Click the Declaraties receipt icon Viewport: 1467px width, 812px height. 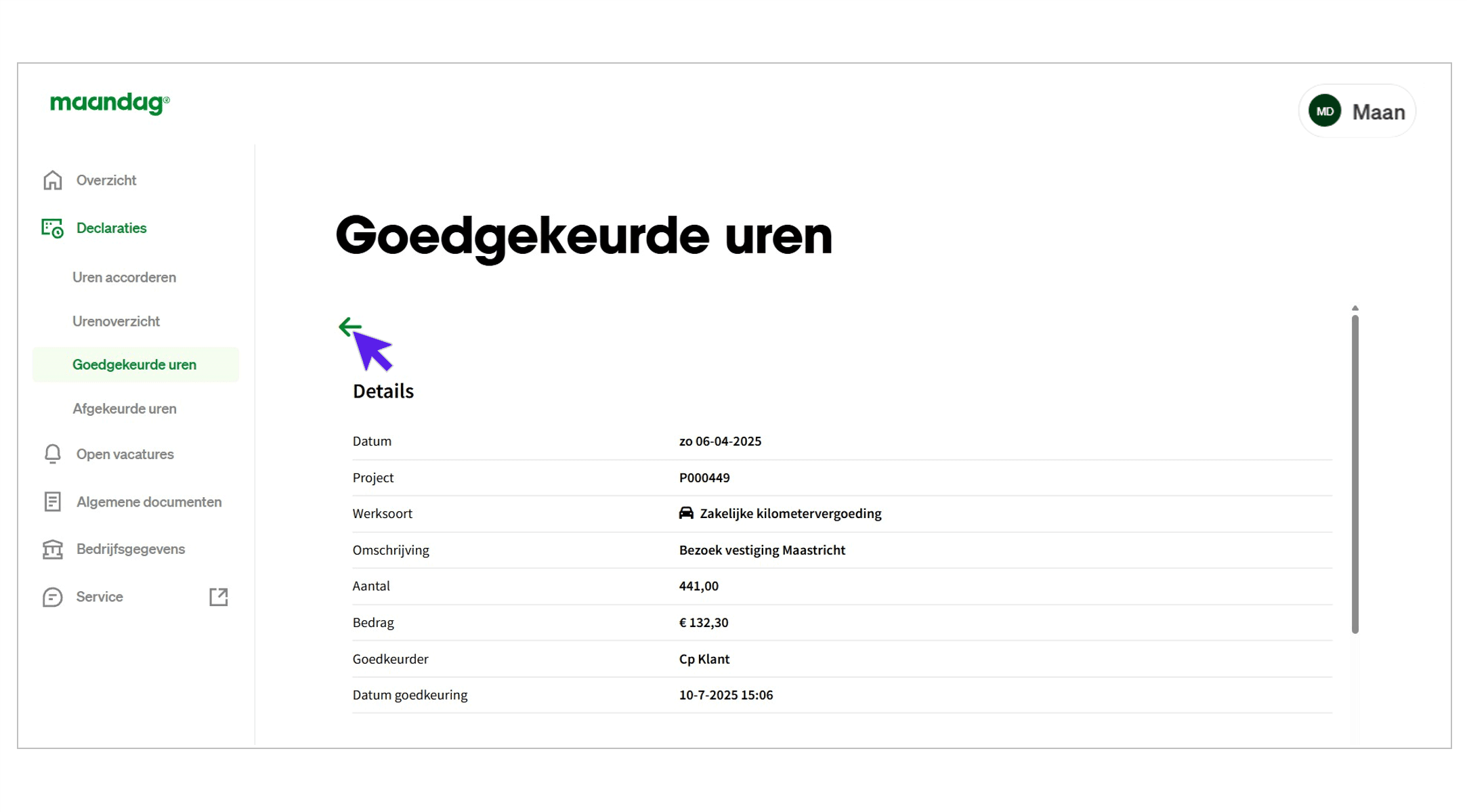51,228
